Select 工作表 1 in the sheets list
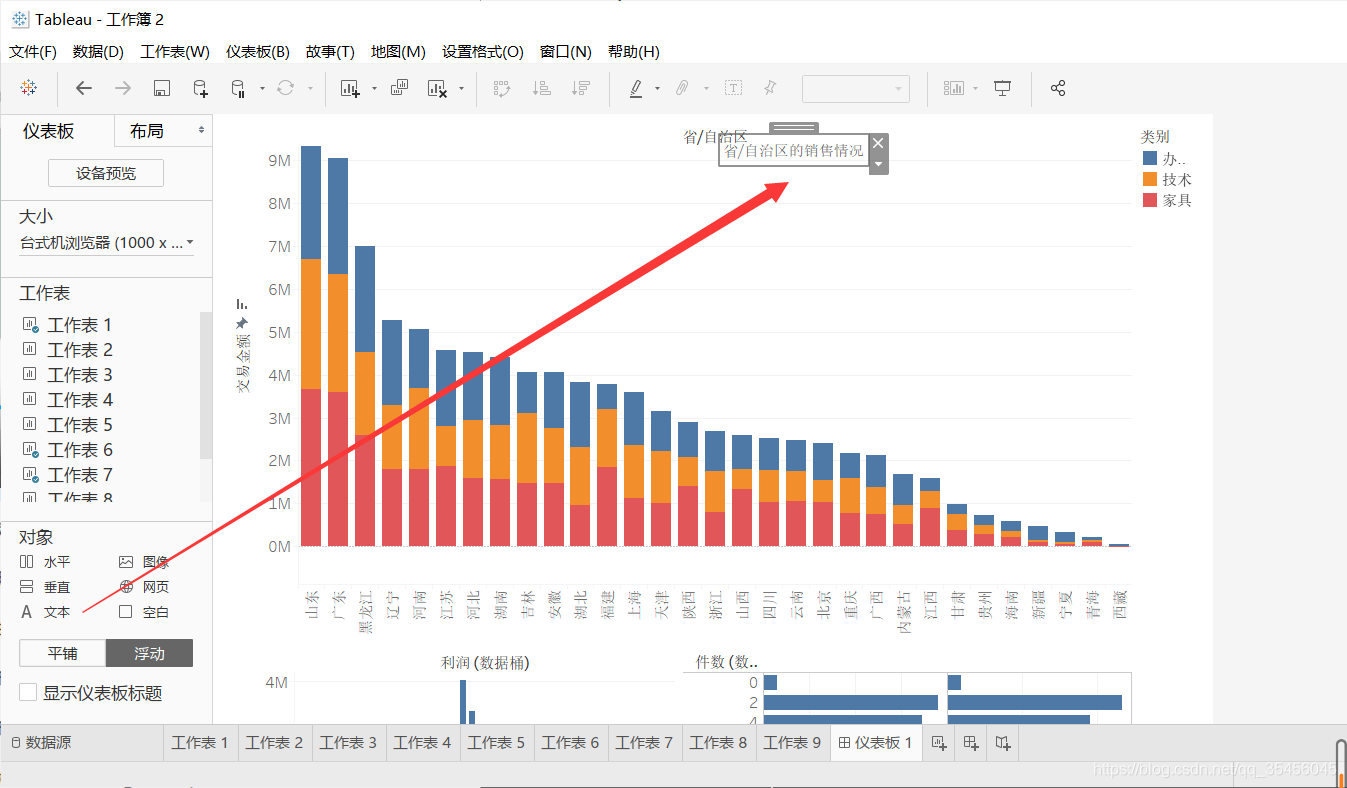1347x788 pixels. click(80, 325)
